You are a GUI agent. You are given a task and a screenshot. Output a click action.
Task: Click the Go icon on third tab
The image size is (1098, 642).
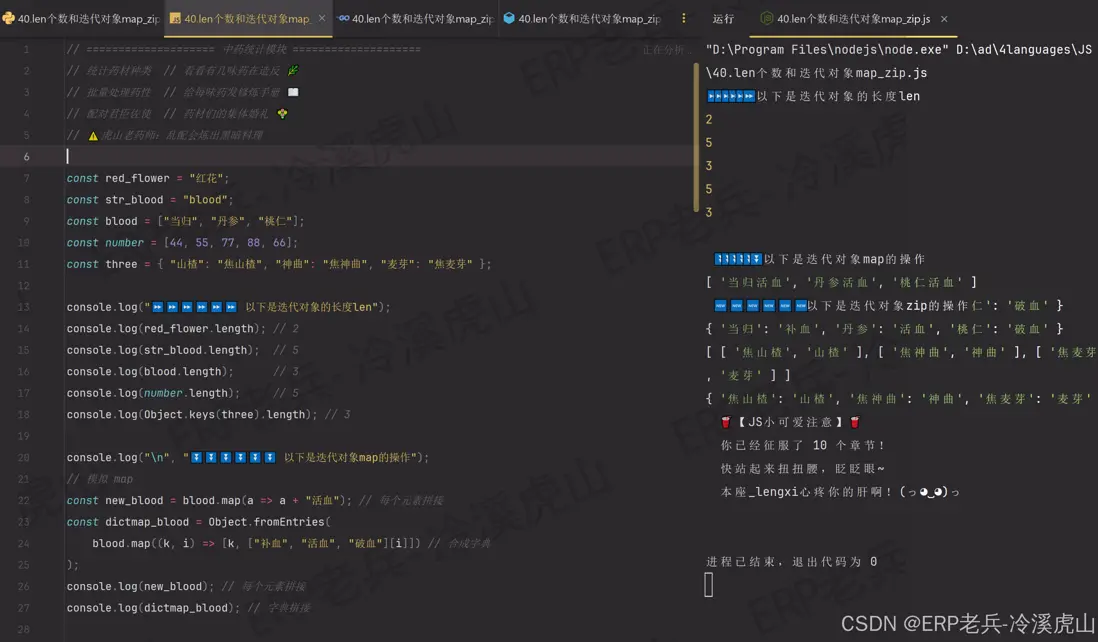(x=343, y=19)
